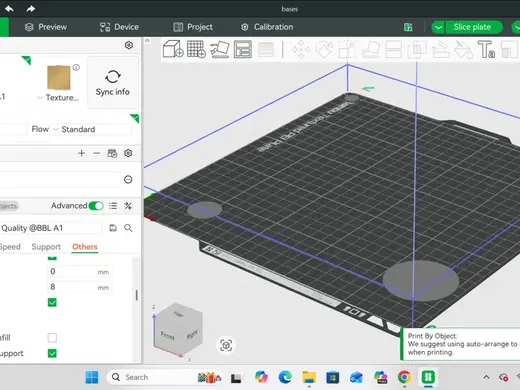Screen dimensions: 520x390
Task: Click the Auto orient toolbar icon
Action: [x=220, y=49]
